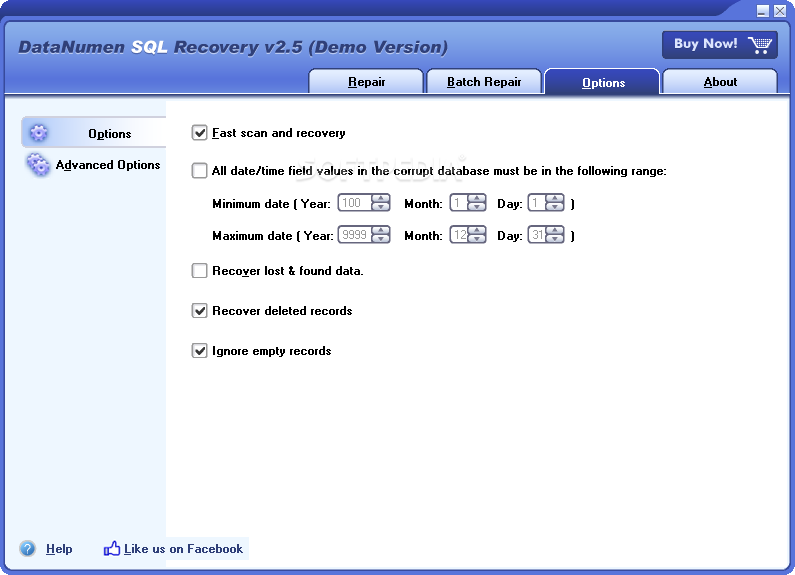Decrease Maximum date Day down arrow
This screenshot has width=795, height=575.
pyautogui.click(x=555, y=239)
